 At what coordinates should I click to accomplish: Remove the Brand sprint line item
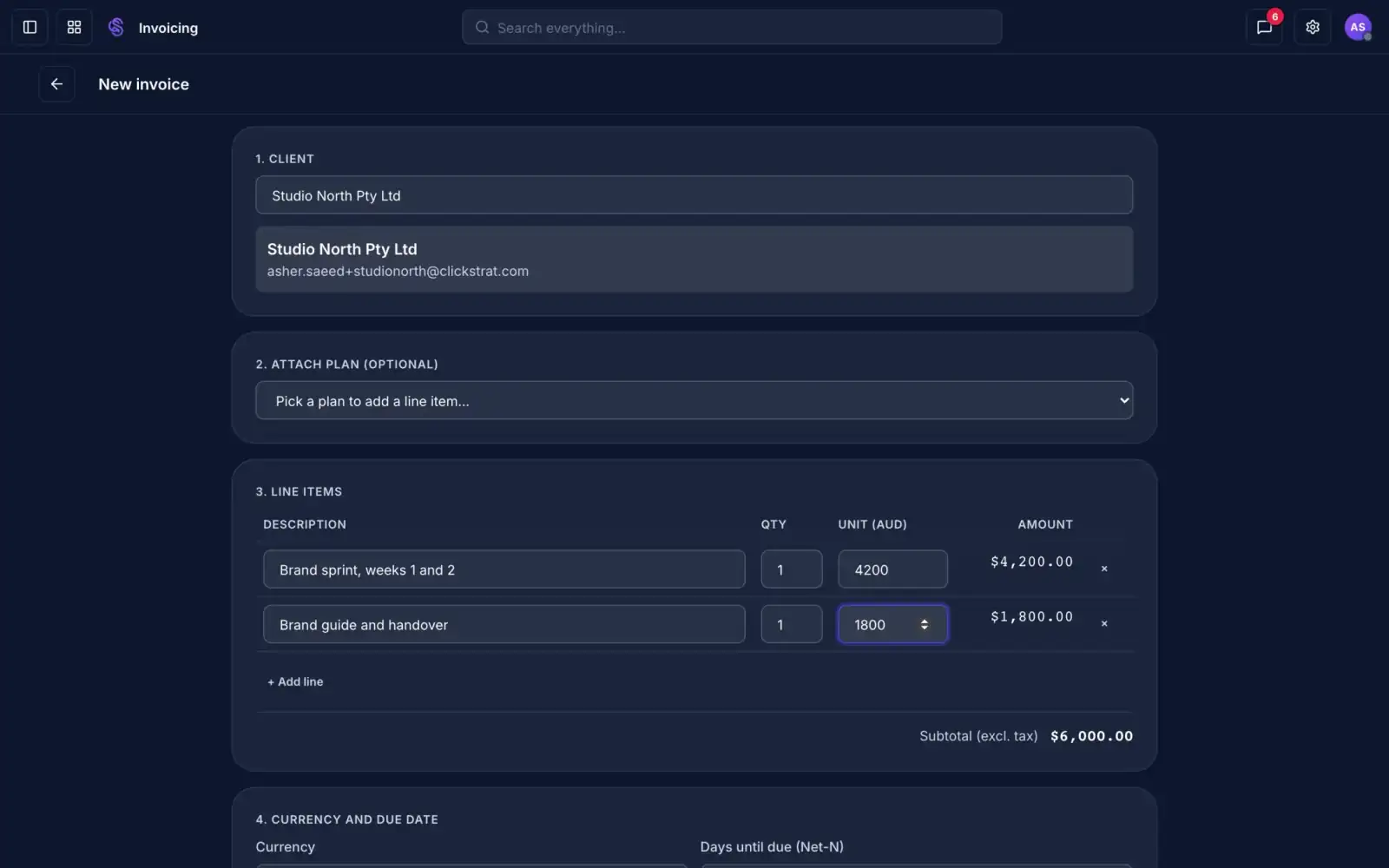(x=1104, y=569)
